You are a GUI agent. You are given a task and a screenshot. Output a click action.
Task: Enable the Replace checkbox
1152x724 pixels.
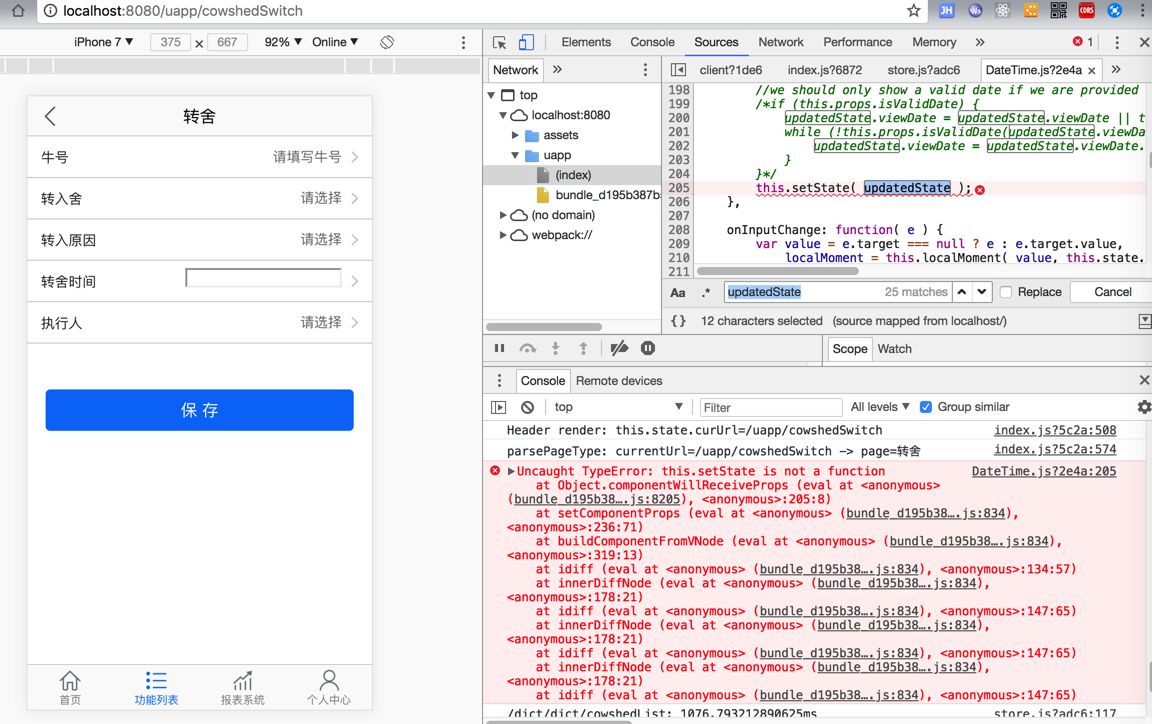[1006, 292]
